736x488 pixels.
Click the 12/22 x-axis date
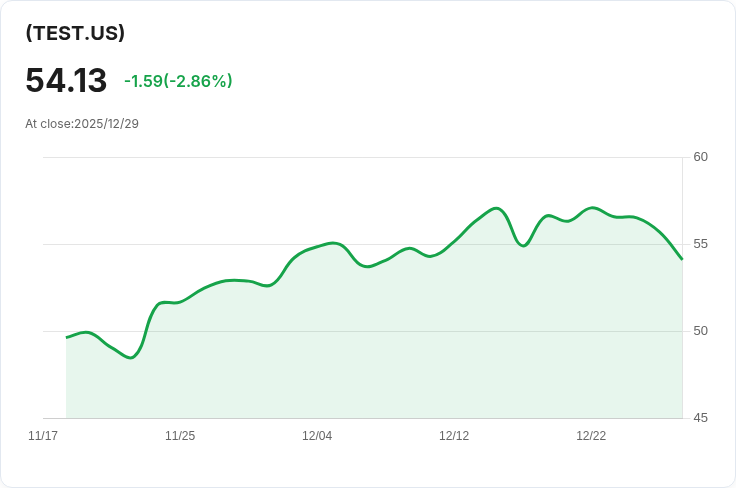591,436
